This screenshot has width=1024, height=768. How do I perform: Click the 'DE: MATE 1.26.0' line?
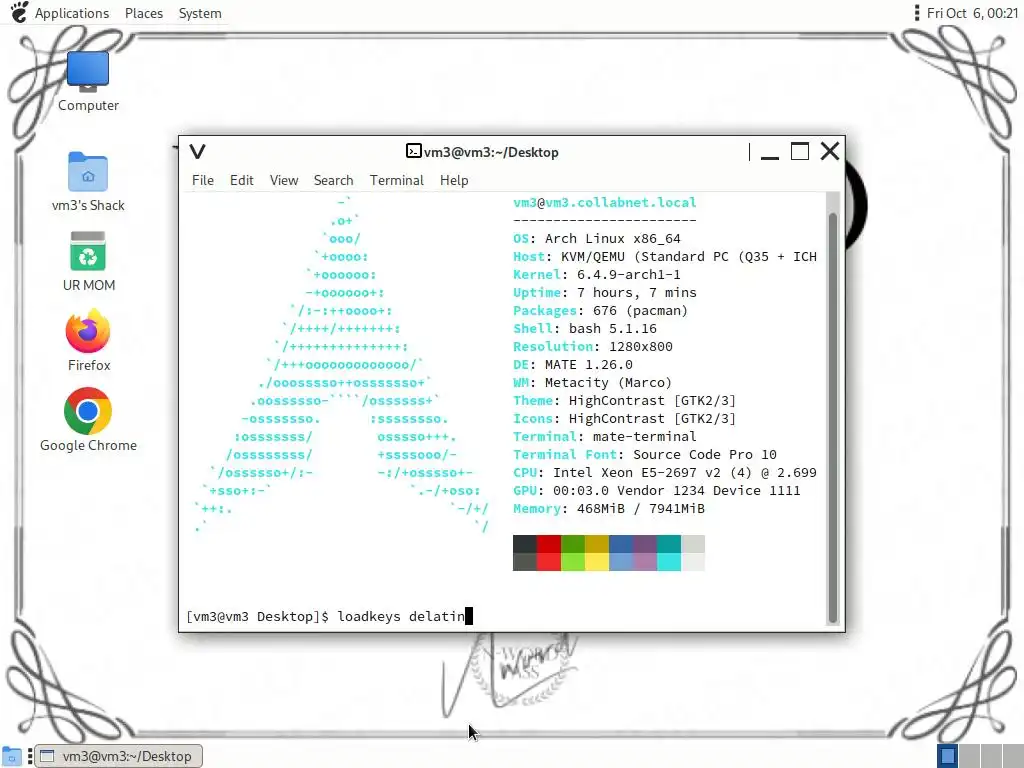[x=573, y=364]
